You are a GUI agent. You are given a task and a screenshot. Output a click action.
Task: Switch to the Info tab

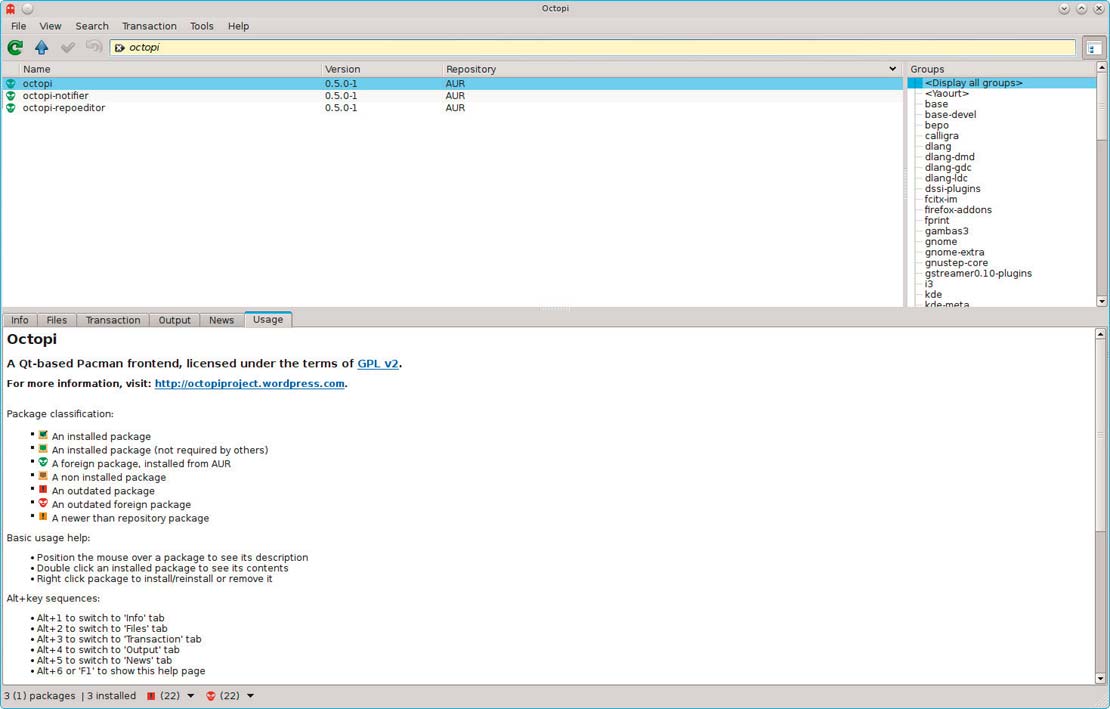point(20,320)
